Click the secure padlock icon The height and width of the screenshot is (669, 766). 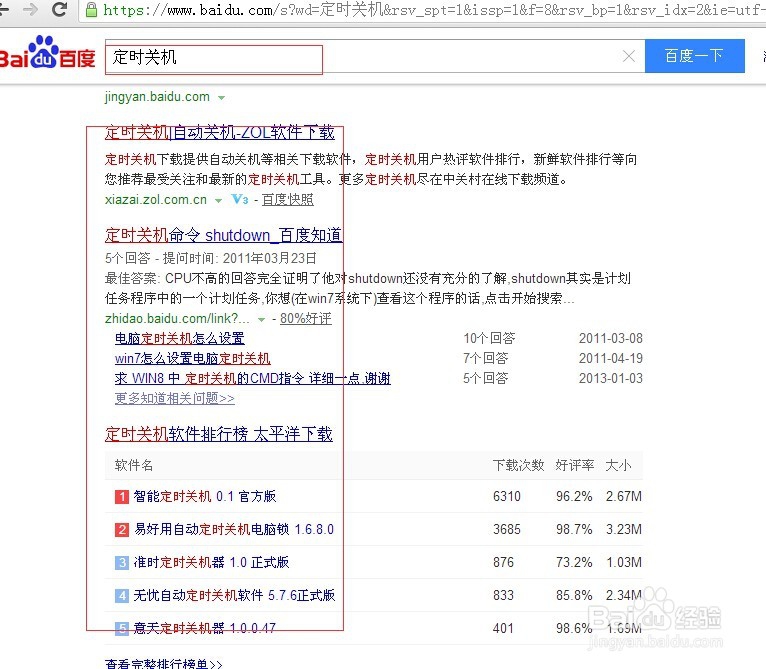(91, 10)
